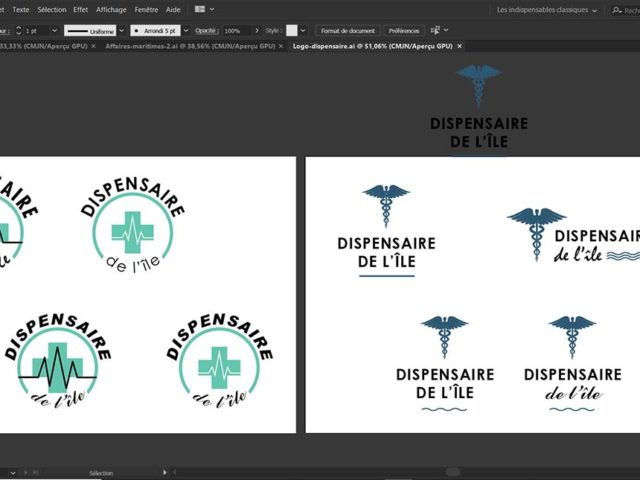This screenshot has height=480, width=640.
Task: Click the Style swatch box
Action: tap(292, 31)
